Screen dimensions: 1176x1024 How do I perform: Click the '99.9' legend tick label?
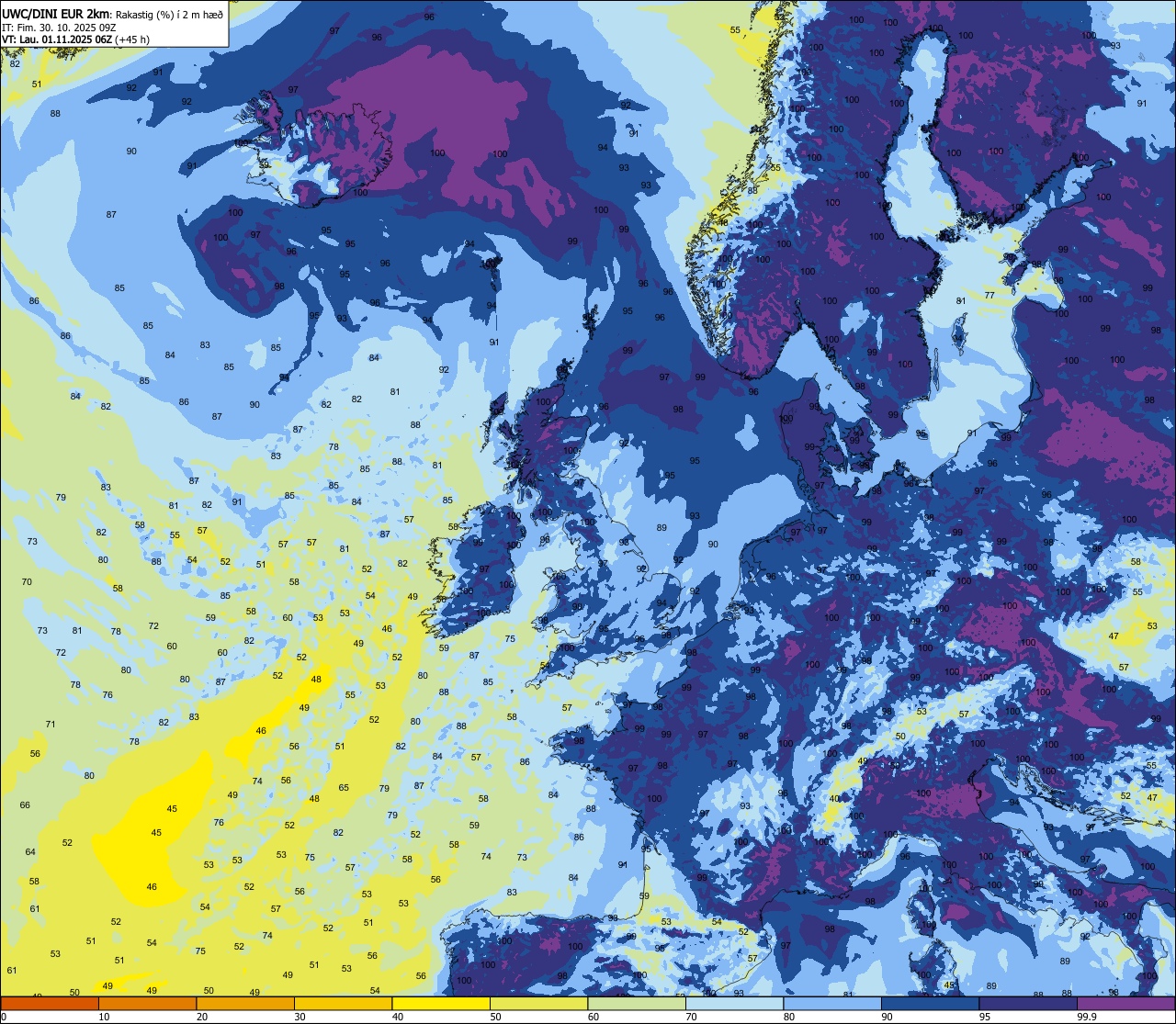pyautogui.click(x=1088, y=1017)
